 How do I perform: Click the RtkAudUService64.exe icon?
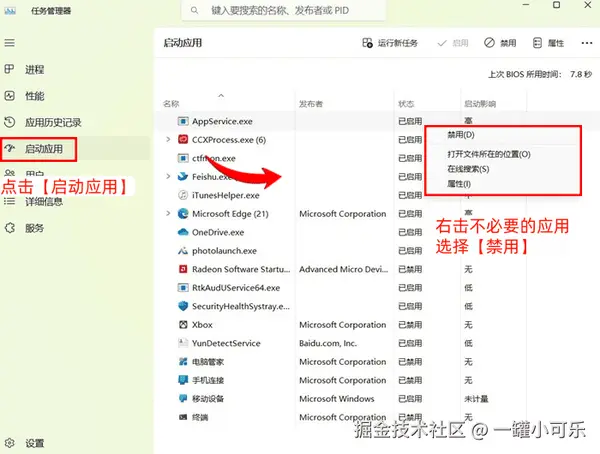tap(183, 287)
